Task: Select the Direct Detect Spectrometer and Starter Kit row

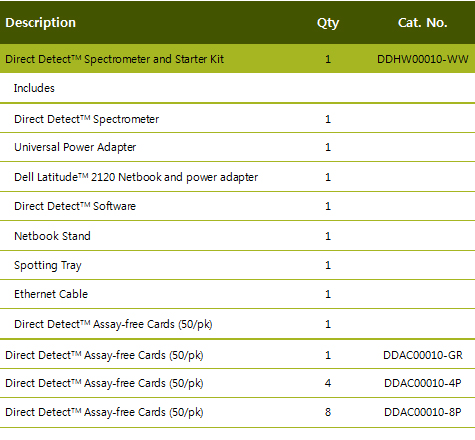Action: (x=237, y=59)
